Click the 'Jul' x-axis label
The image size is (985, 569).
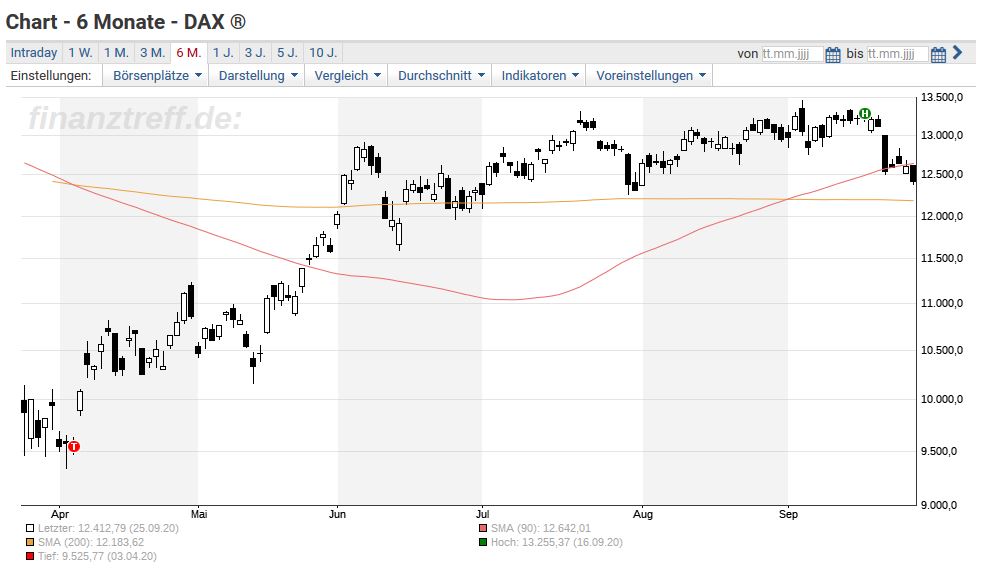[482, 514]
